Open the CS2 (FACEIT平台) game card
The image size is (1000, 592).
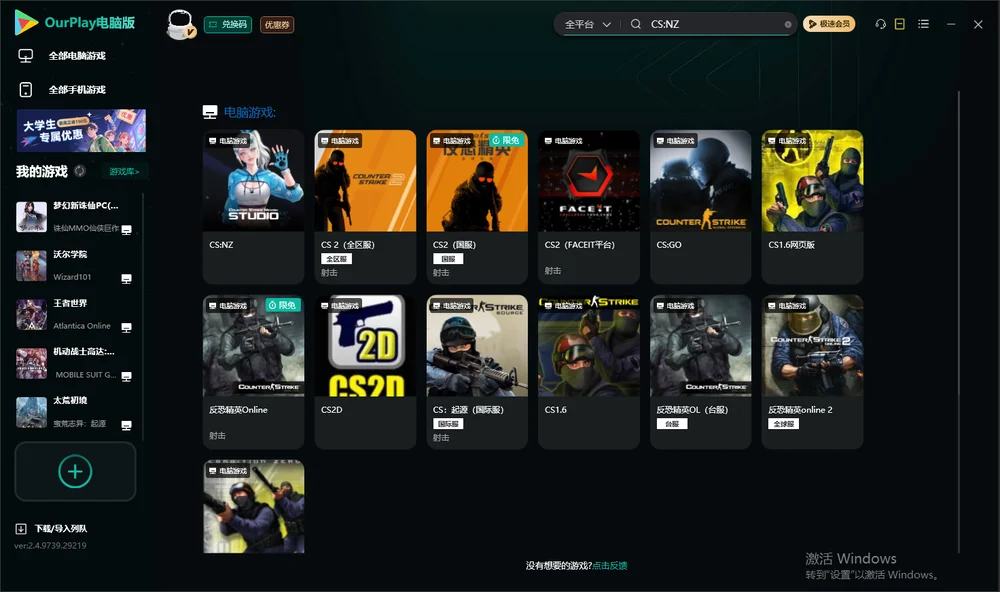click(589, 207)
